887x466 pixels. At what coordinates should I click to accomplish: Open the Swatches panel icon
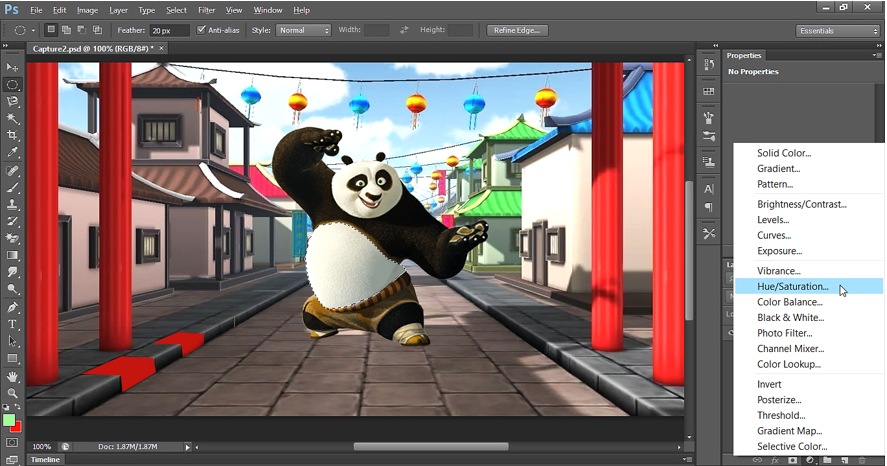click(x=709, y=91)
